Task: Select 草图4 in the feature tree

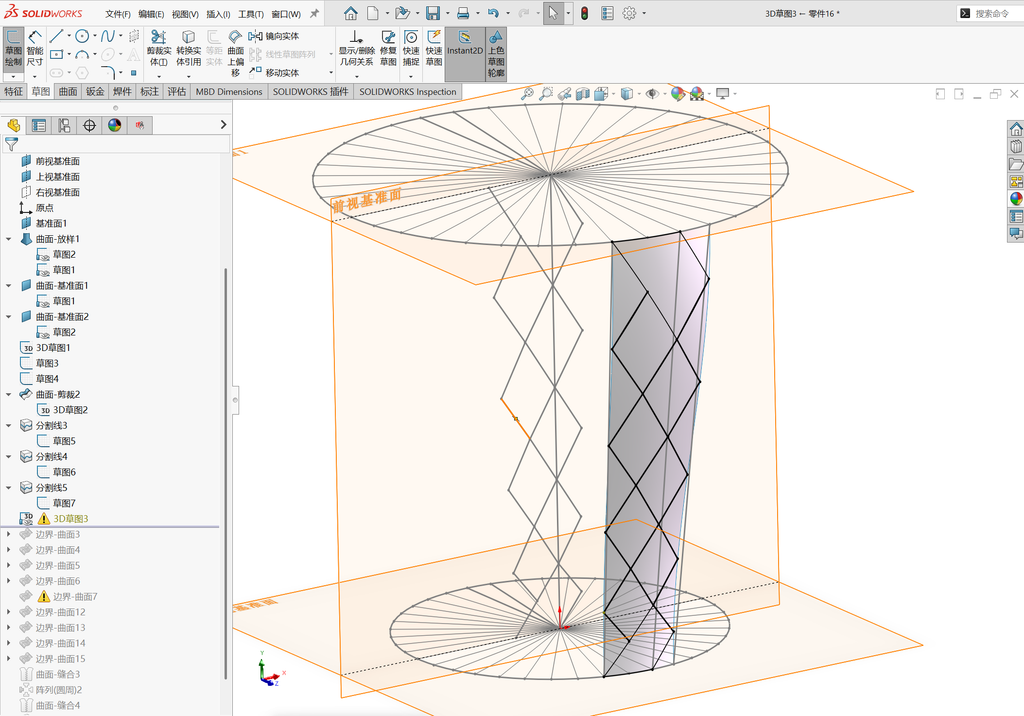Action: pyautogui.click(x=47, y=379)
